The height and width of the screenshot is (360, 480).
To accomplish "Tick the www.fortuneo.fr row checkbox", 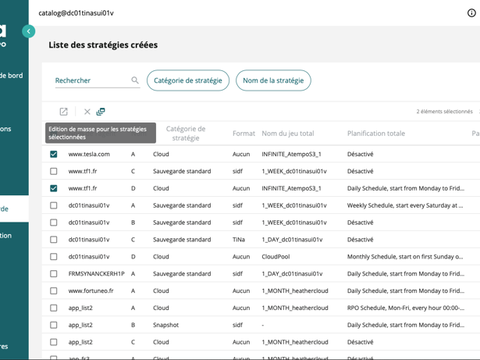I will coord(53,291).
